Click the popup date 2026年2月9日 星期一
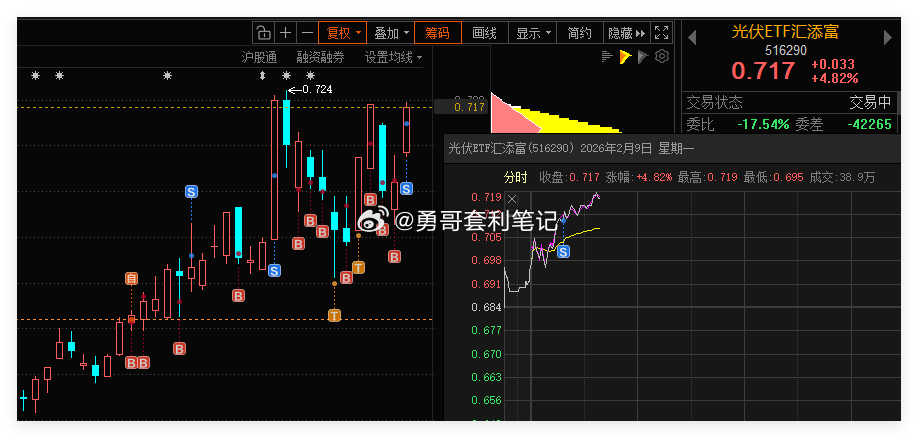 coord(637,149)
